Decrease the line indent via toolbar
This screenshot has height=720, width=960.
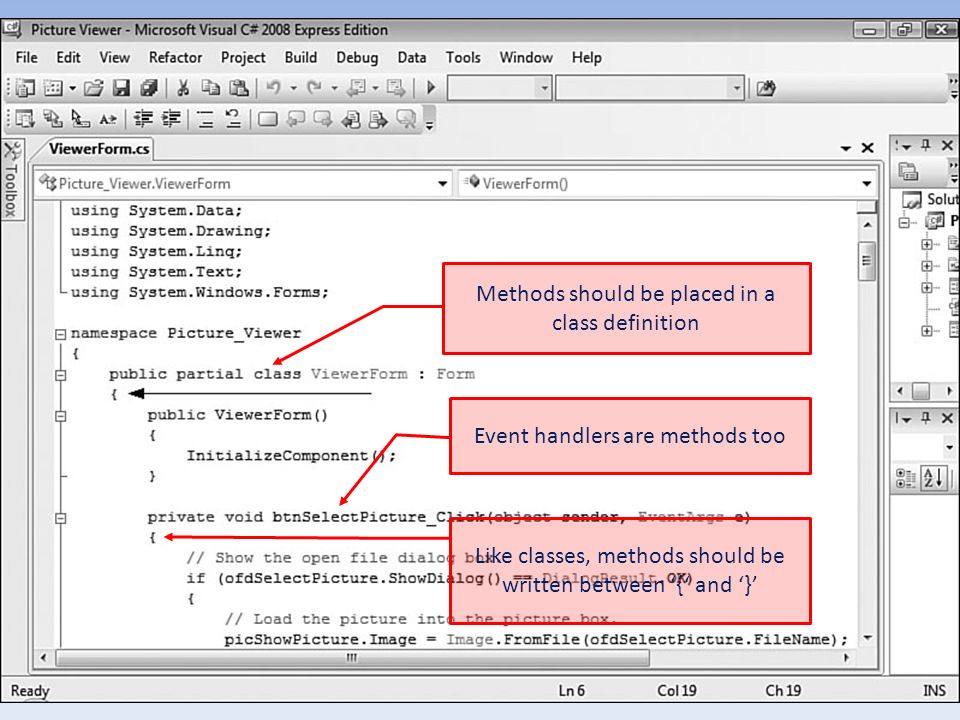pos(143,118)
